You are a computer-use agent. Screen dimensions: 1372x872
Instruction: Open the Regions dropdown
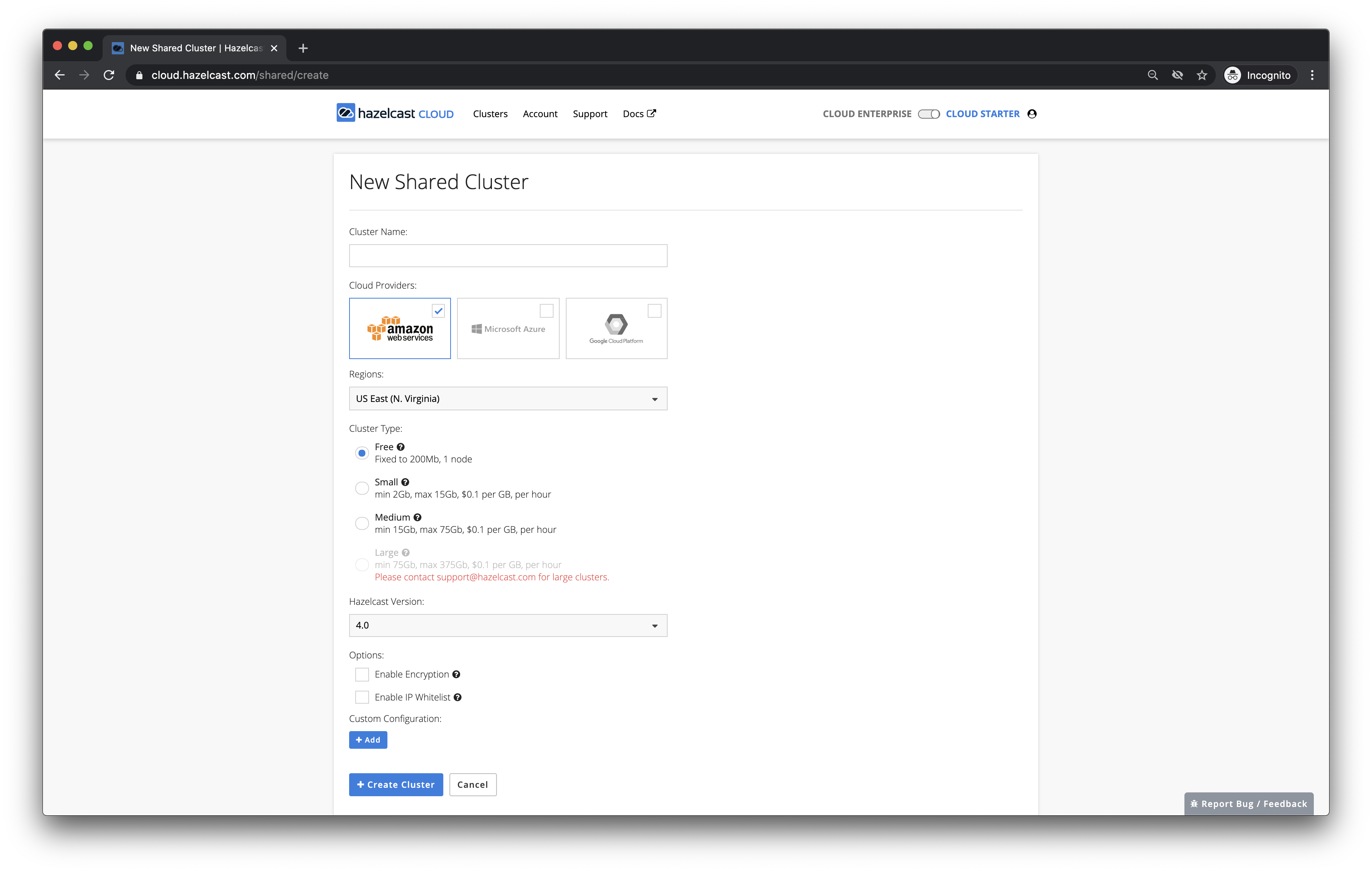(508, 399)
